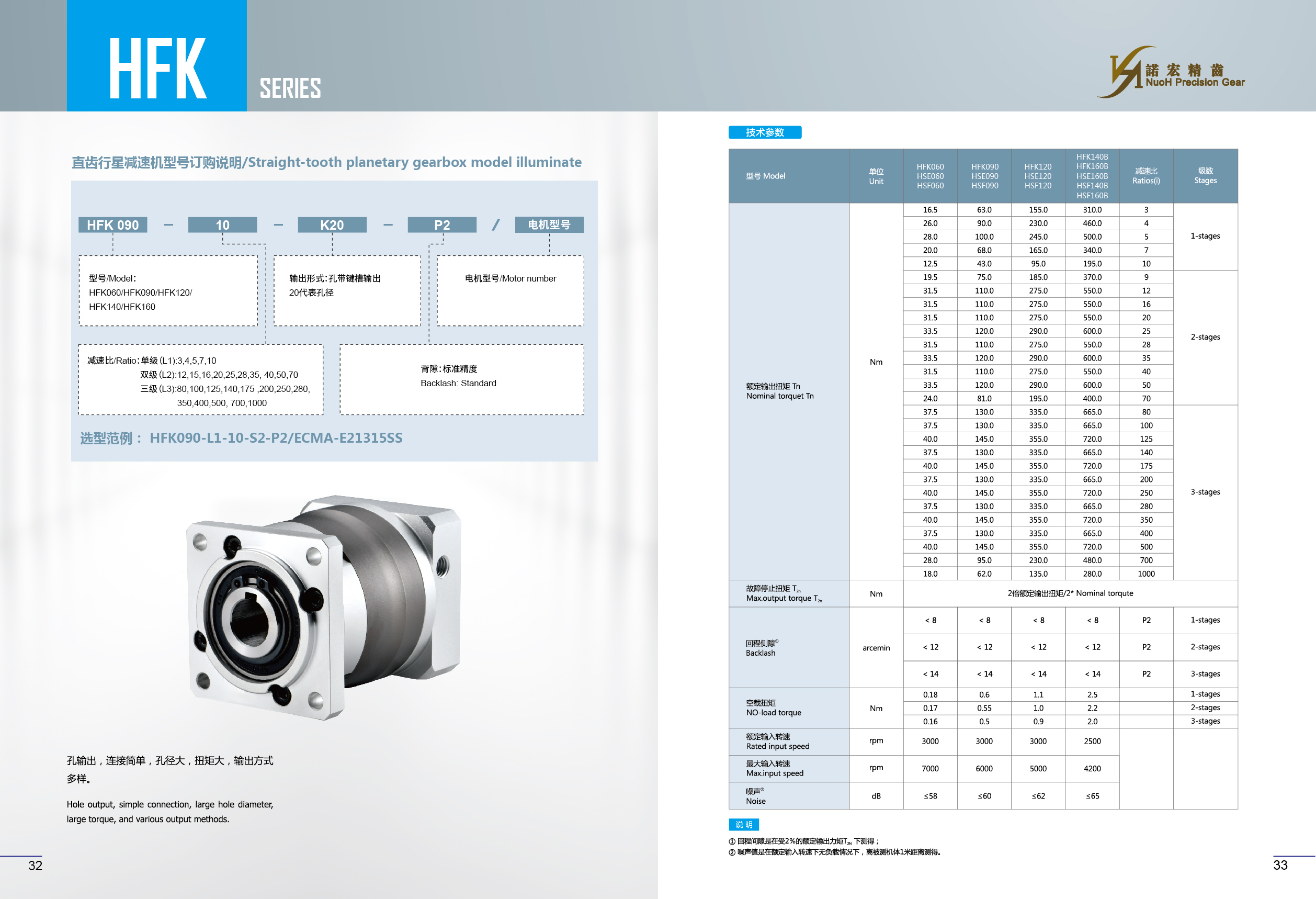Screen dimensions: 1316x899
Task: Click the '16.5' torque cell
Action: tap(931, 210)
